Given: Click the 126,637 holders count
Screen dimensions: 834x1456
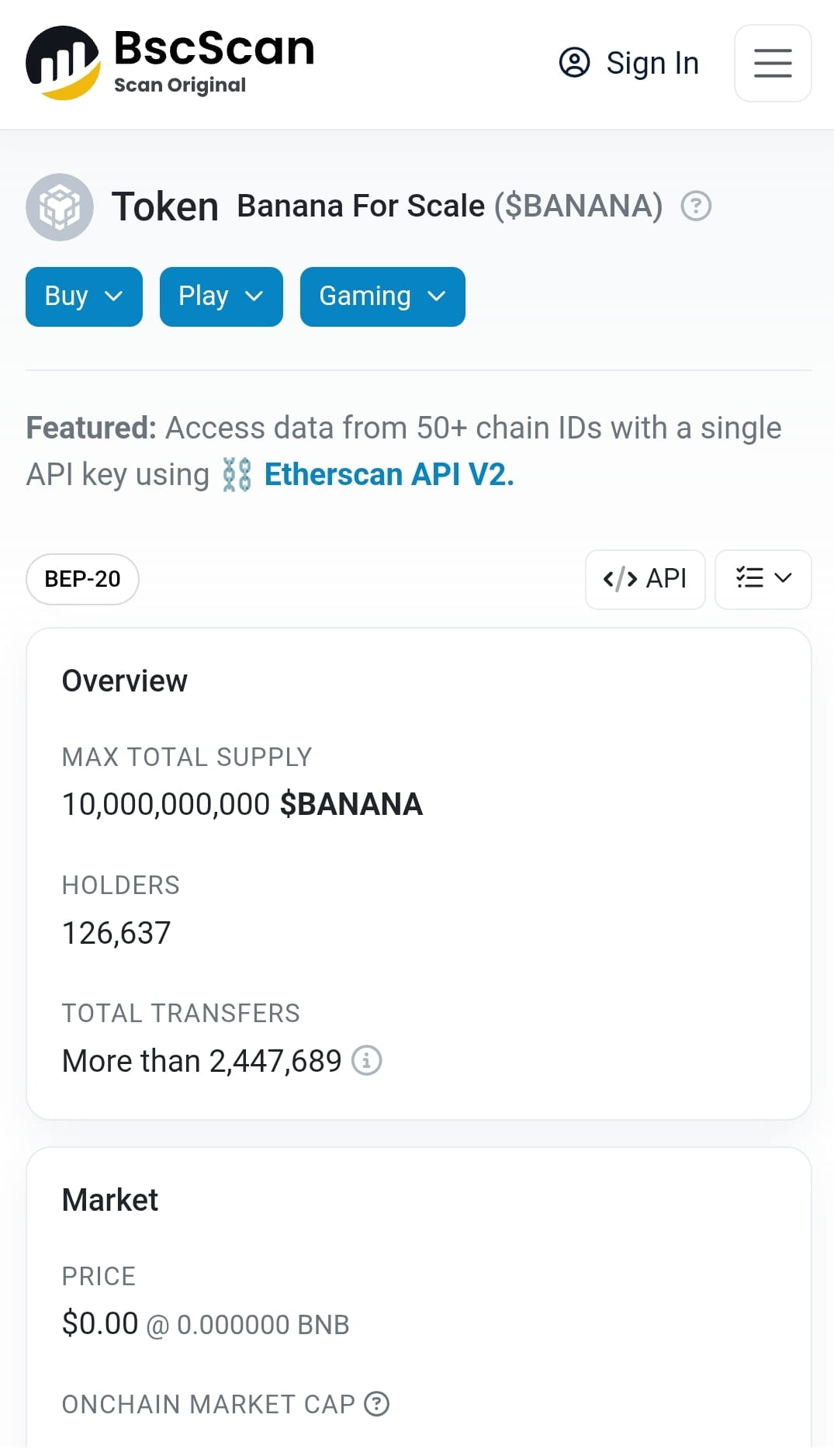Looking at the screenshot, I should point(116,933).
